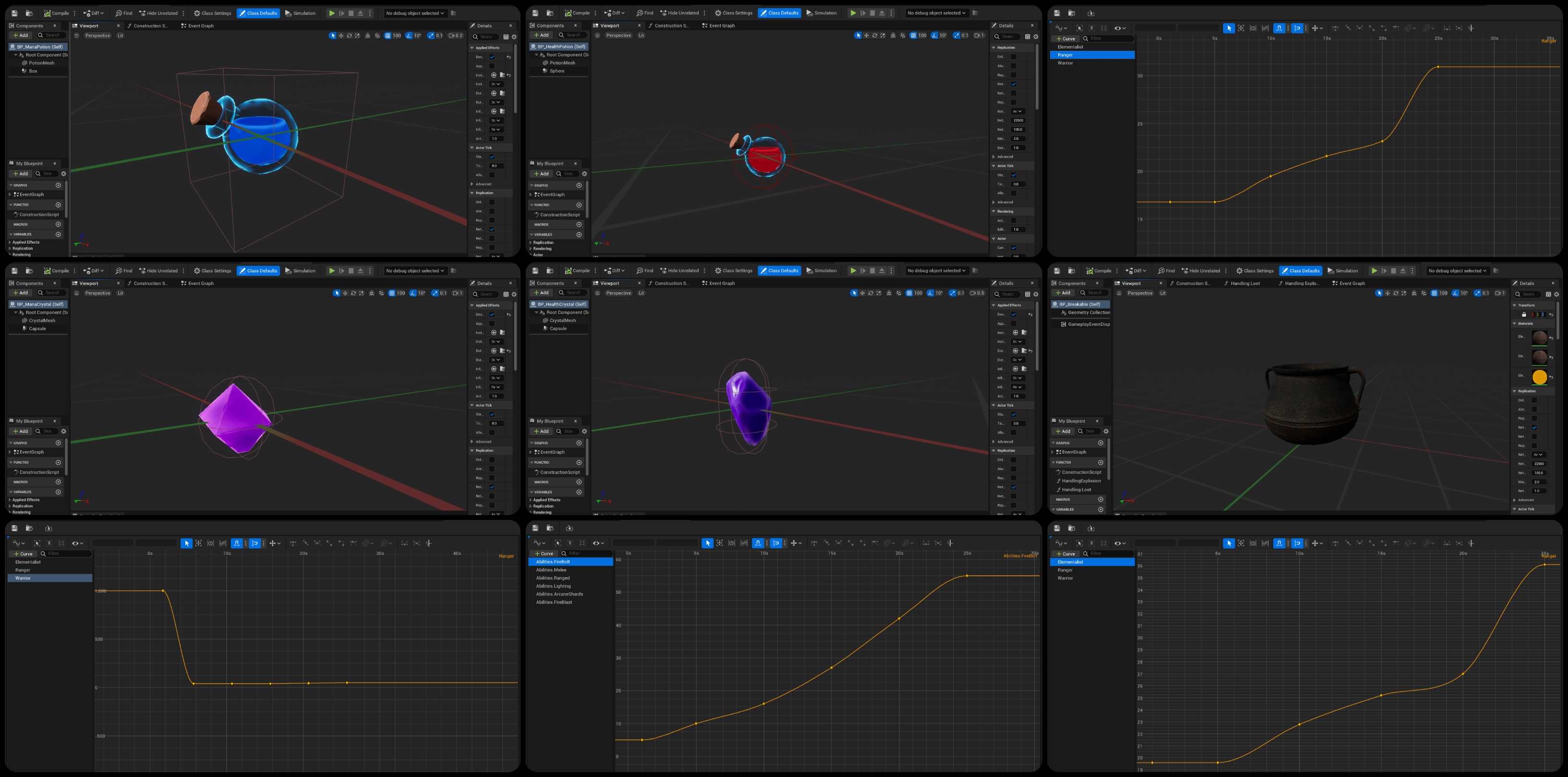Viewport: 1568px width, 777px height.
Task: Collapse Actor Tick section in BP_HealthCrystal Details
Action: tap(994, 405)
